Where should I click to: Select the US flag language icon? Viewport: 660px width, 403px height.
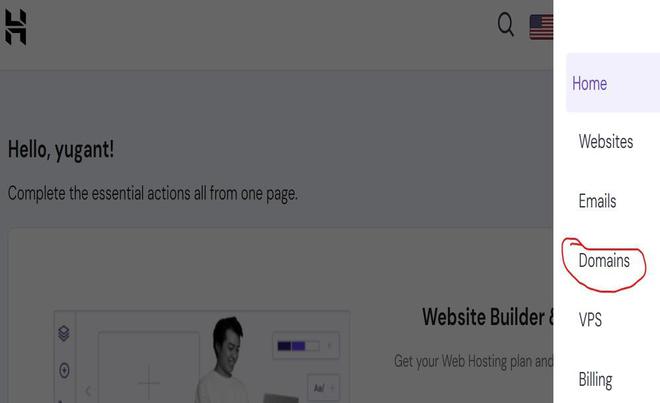(541, 27)
